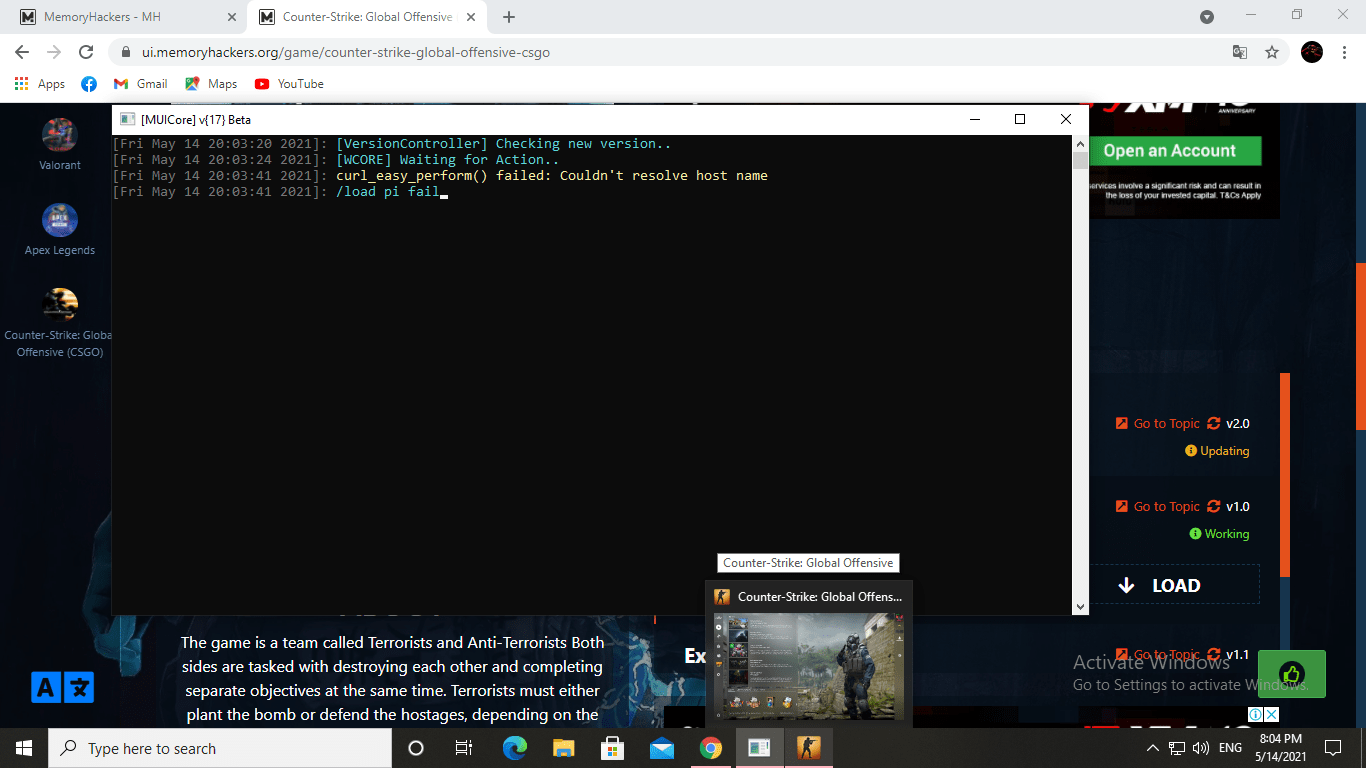Switch to the MemoryHackers - MH tab
The height and width of the screenshot is (768, 1366).
[125, 17]
